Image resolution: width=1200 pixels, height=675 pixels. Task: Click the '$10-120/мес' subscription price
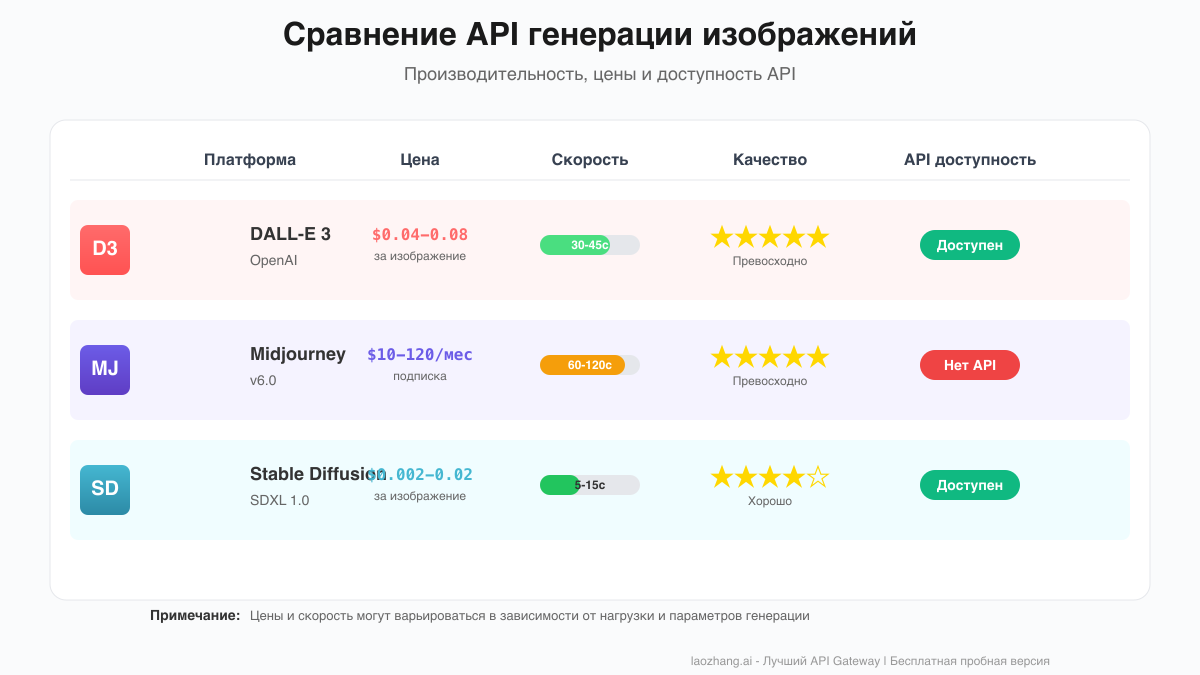418,354
